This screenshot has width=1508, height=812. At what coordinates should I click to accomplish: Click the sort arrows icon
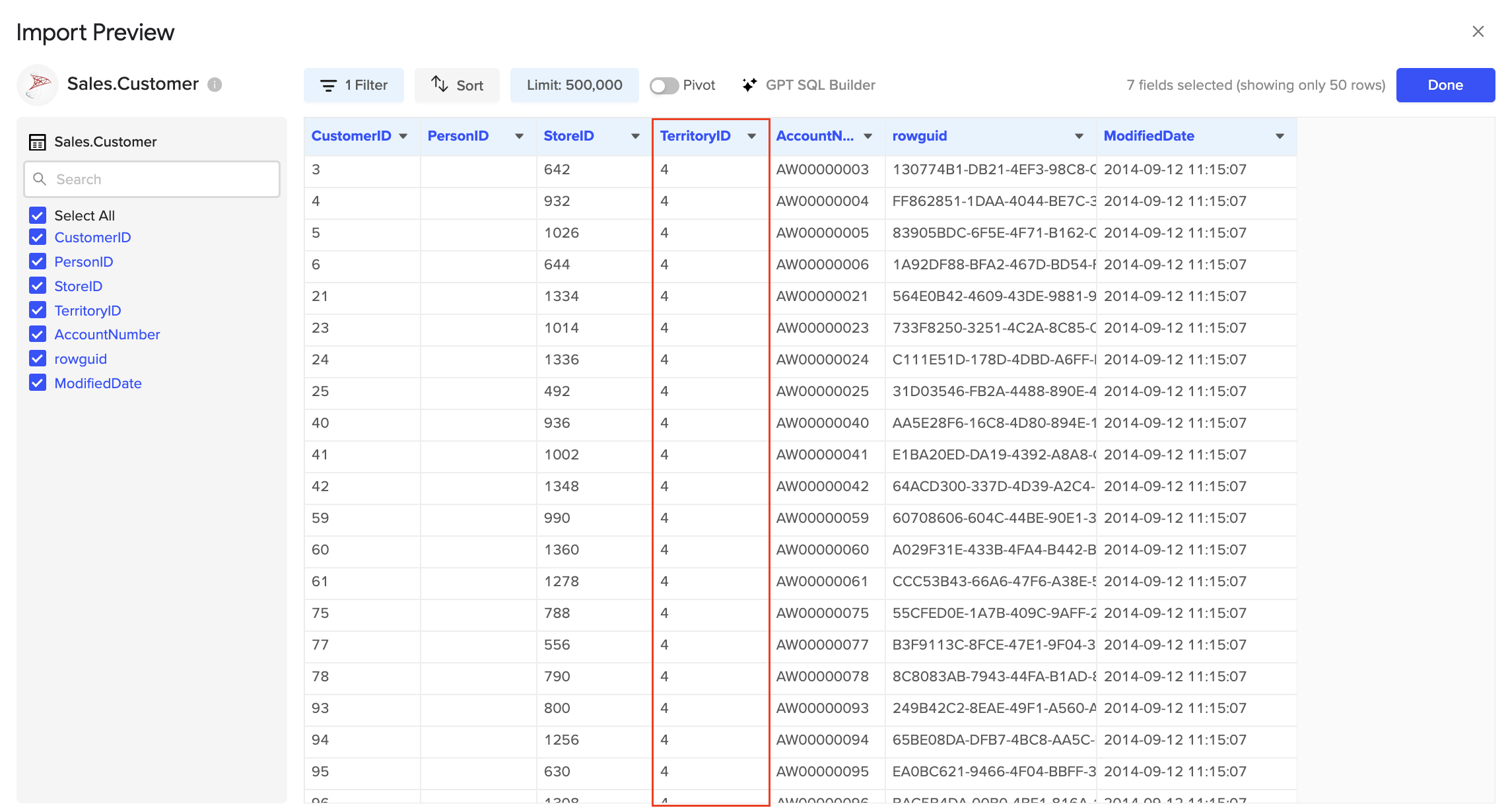tap(439, 85)
